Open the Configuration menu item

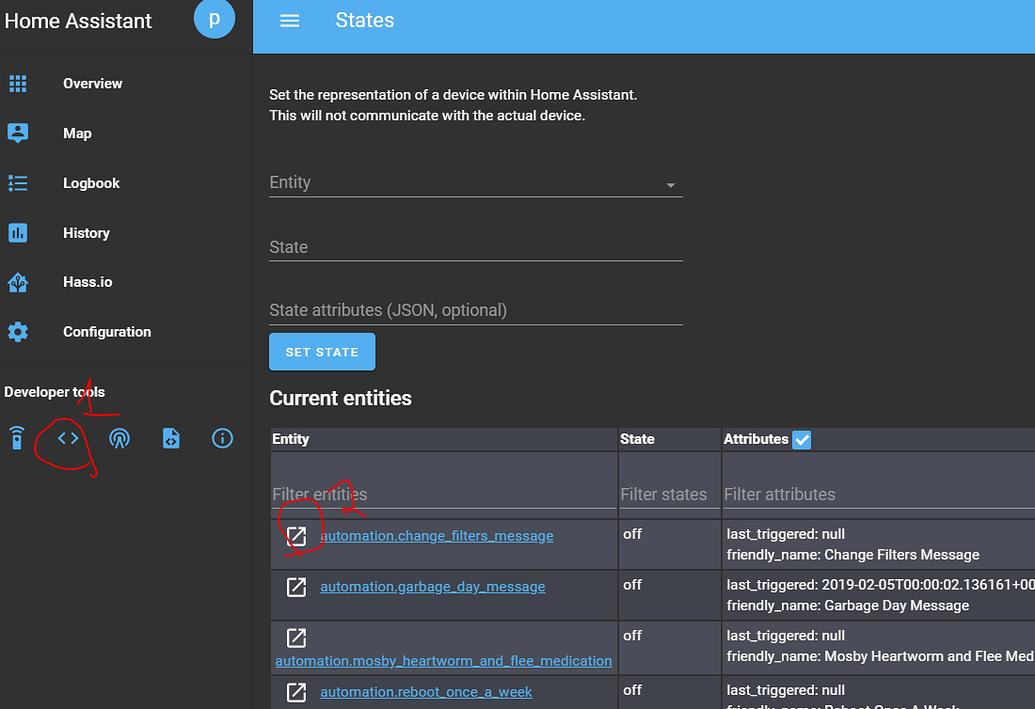[106, 331]
